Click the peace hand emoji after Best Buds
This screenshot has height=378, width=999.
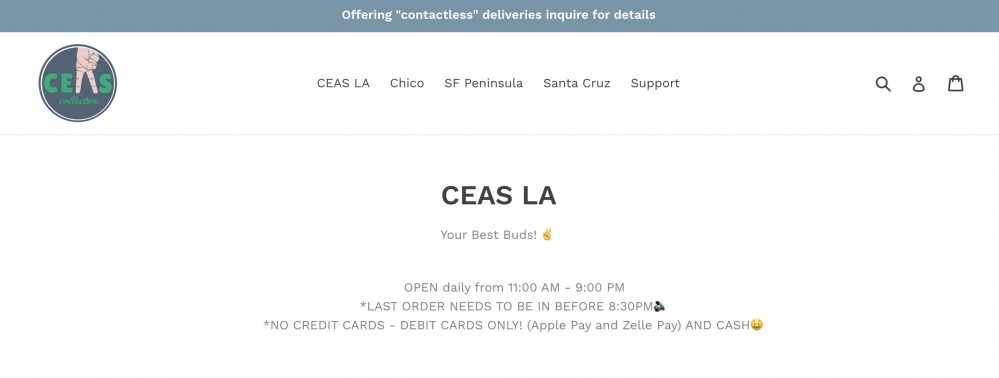(x=547, y=234)
